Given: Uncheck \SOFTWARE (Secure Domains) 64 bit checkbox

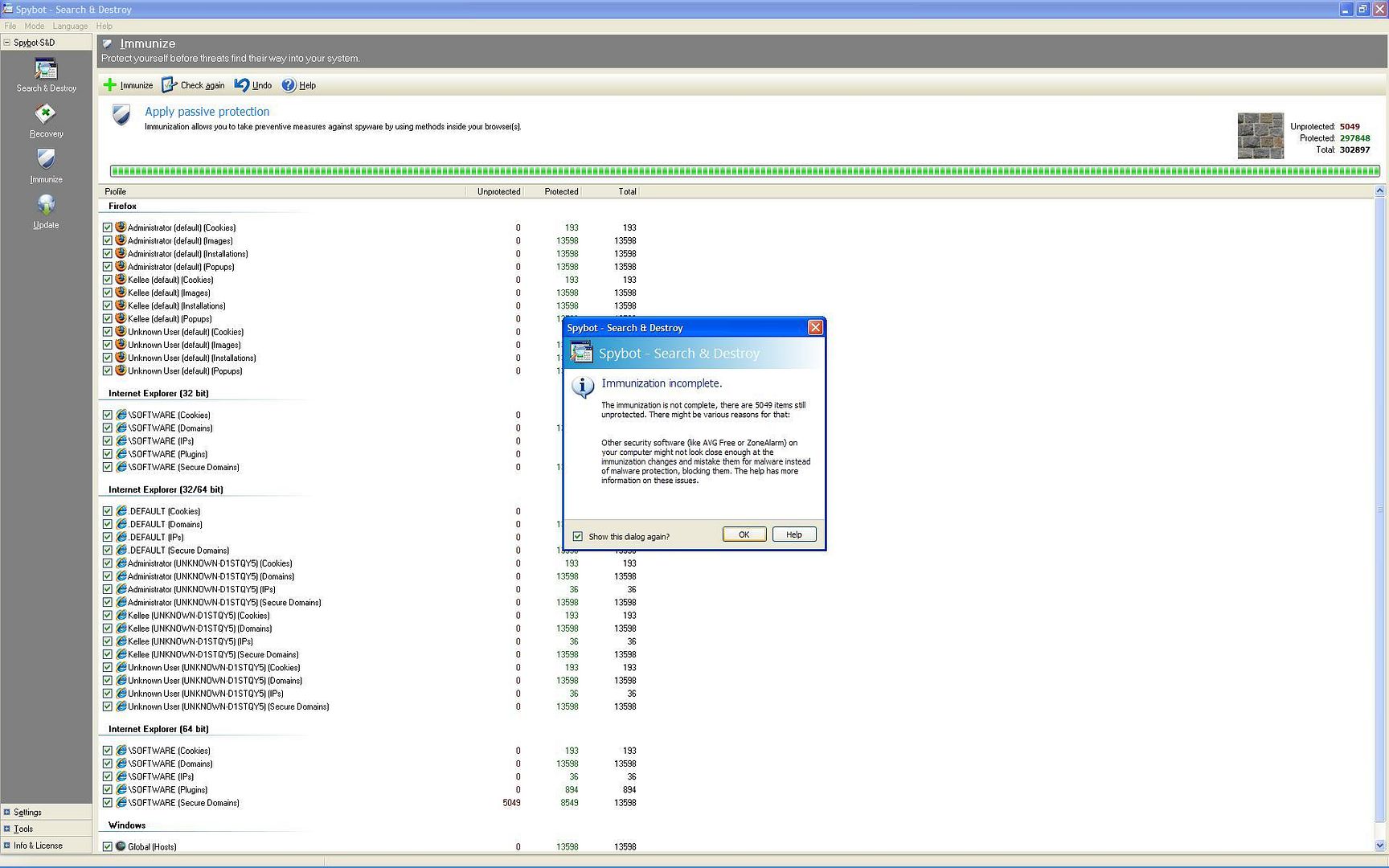Looking at the screenshot, I should coord(108,803).
